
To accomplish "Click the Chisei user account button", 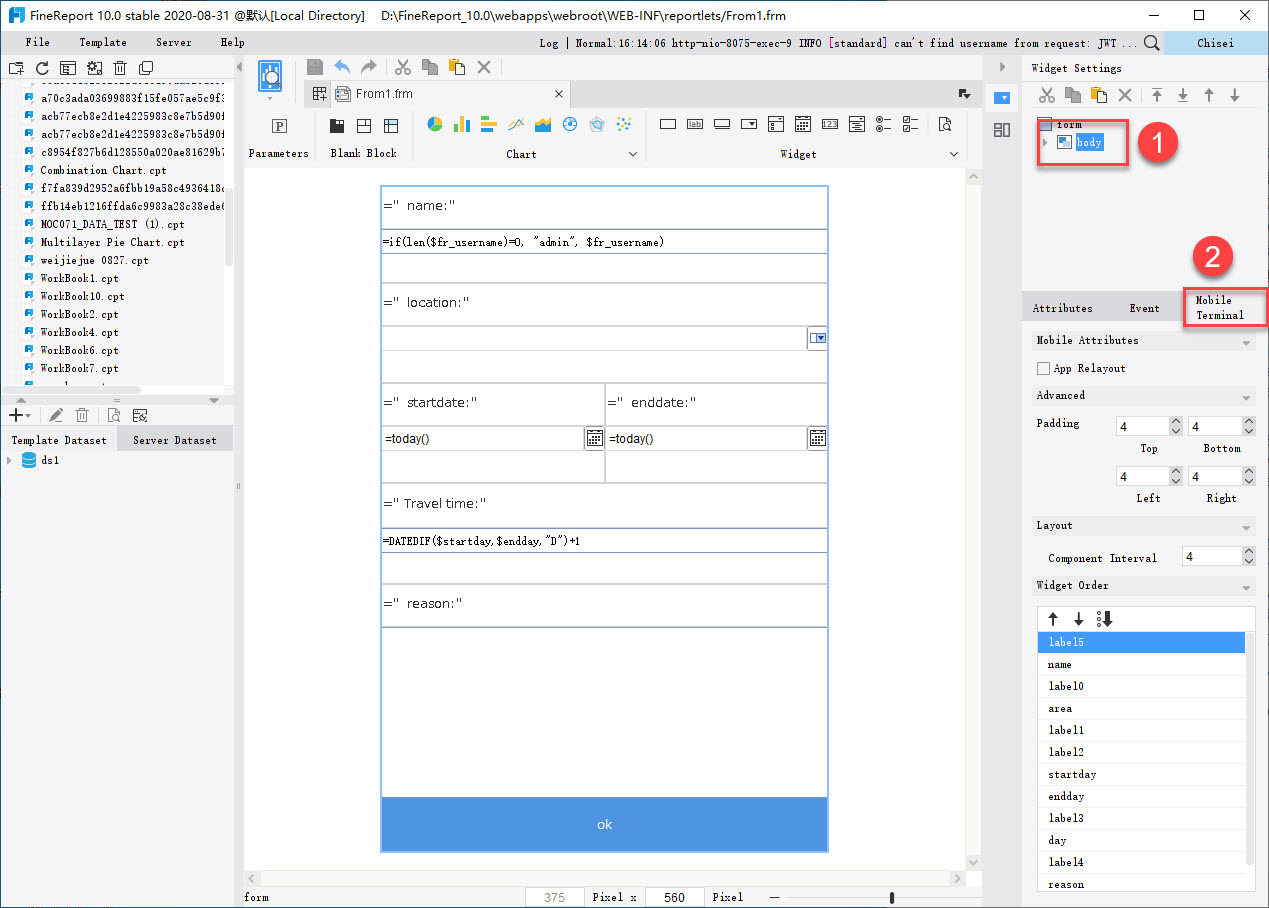I will click(1215, 43).
